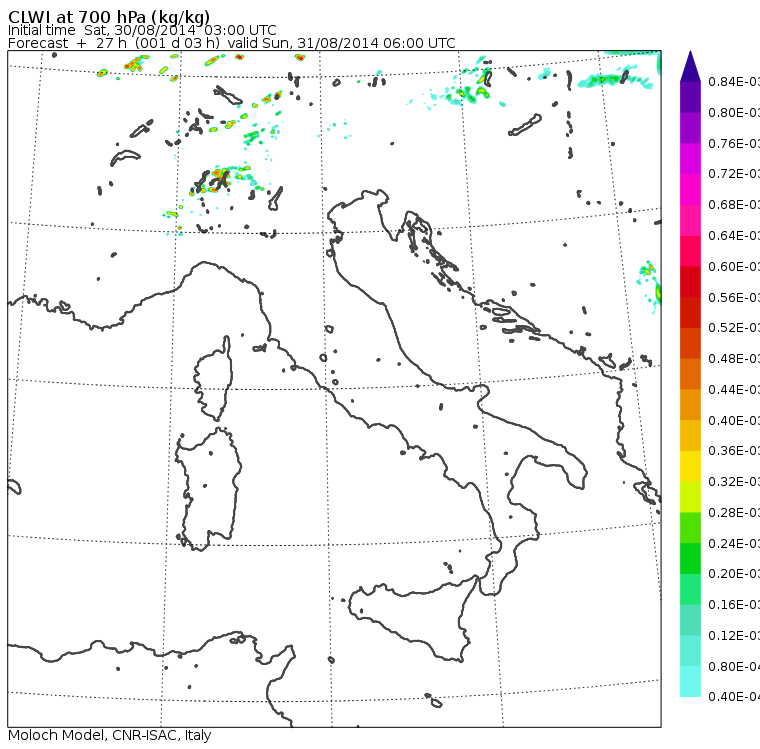Pick the orange segment between 0.48E and 0.44E
This screenshot has height=749, width=760.
[x=690, y=374]
